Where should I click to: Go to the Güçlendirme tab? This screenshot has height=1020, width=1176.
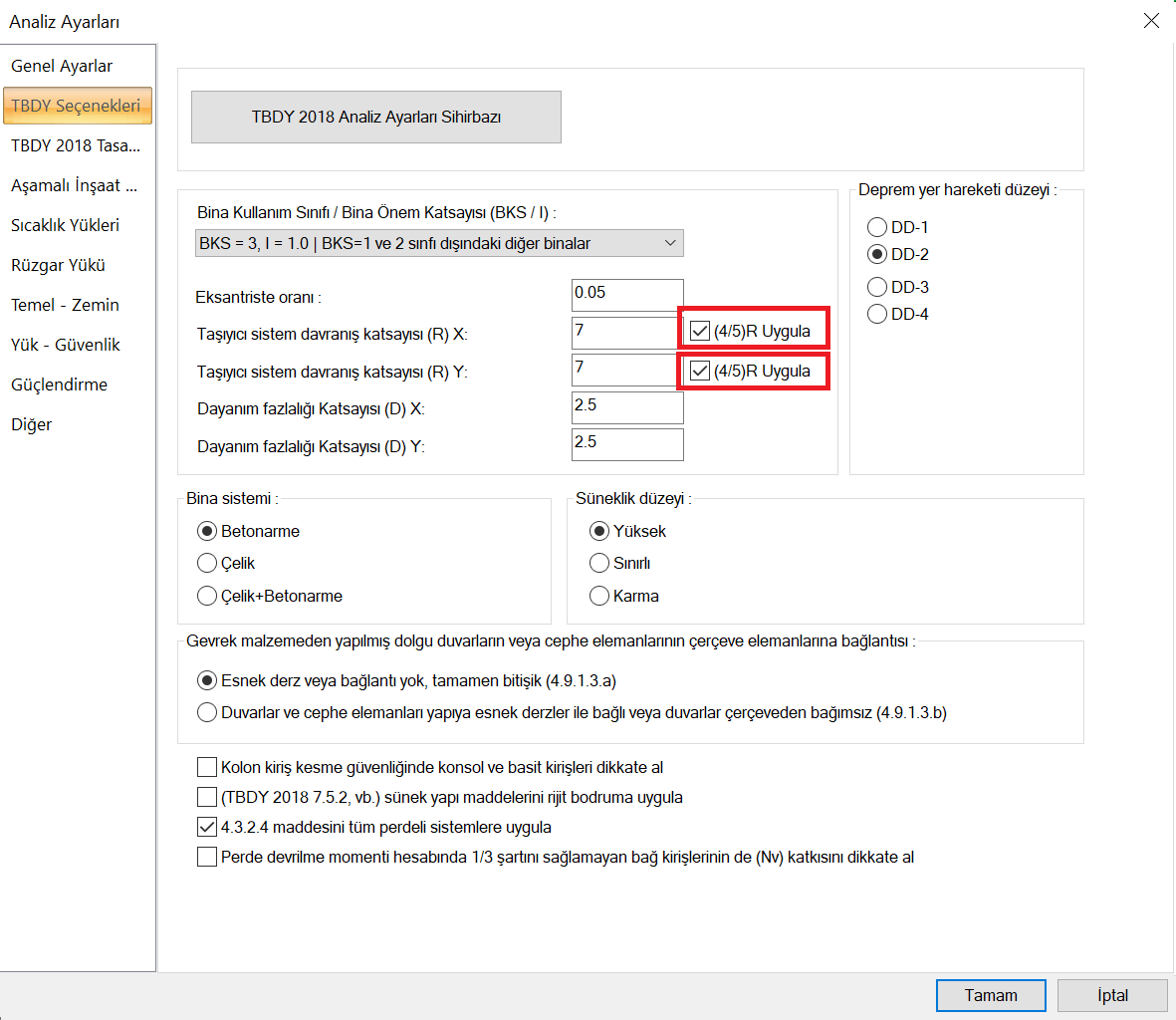point(59,384)
